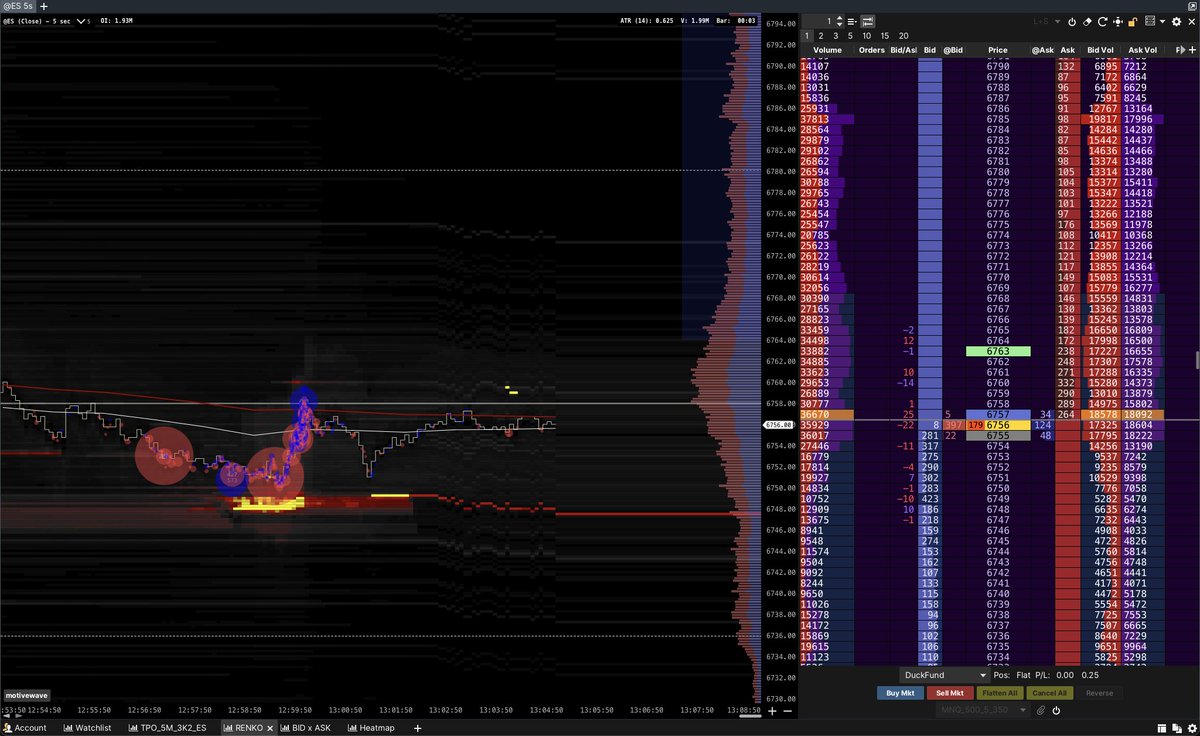Click the Cancel All button
This screenshot has height=736, width=1200.
coord(1049,693)
